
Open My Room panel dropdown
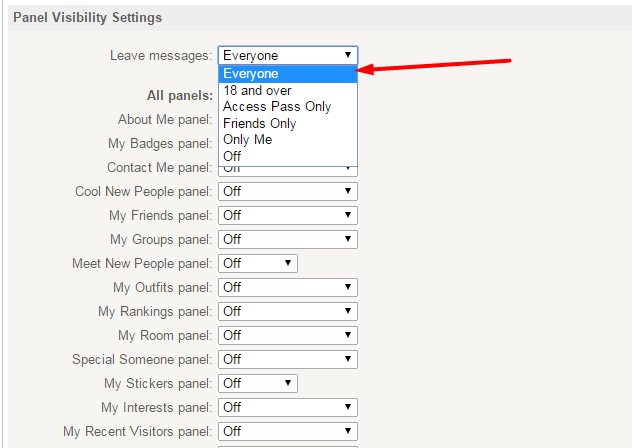(x=288, y=335)
